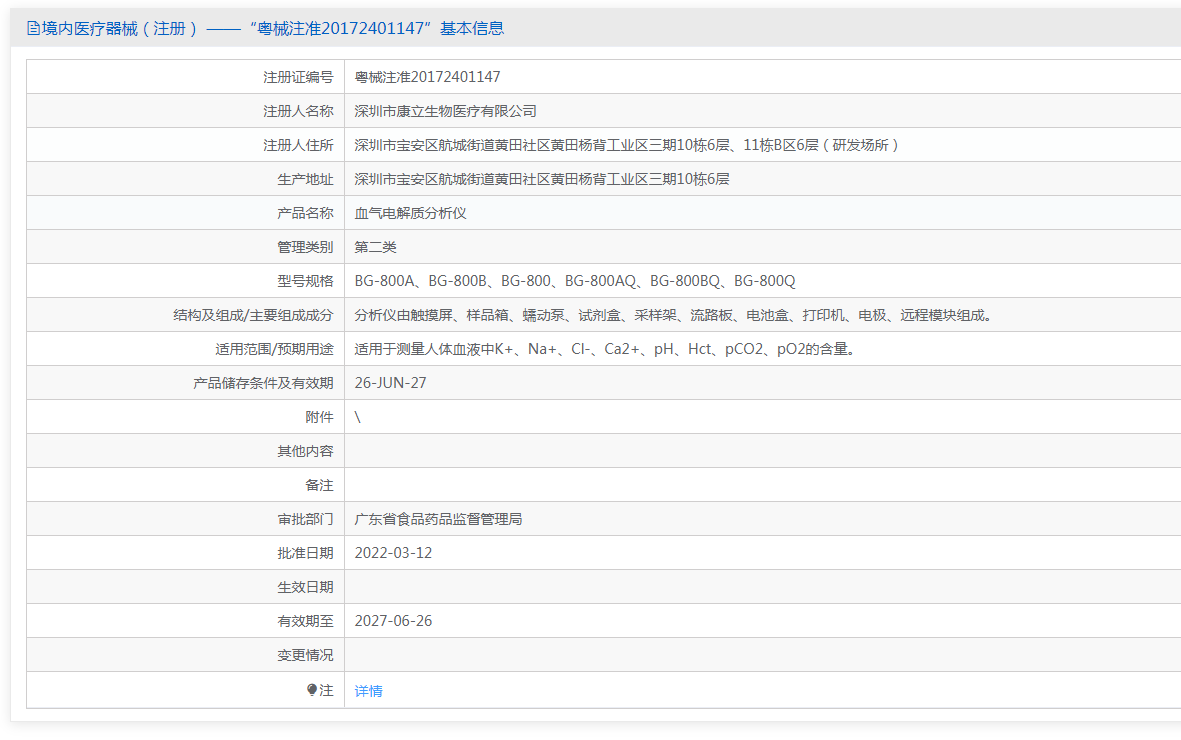Image resolution: width=1181 pixels, height=740 pixels.
Task: Select the 26-JUN-27 validity value
Action: (391, 383)
